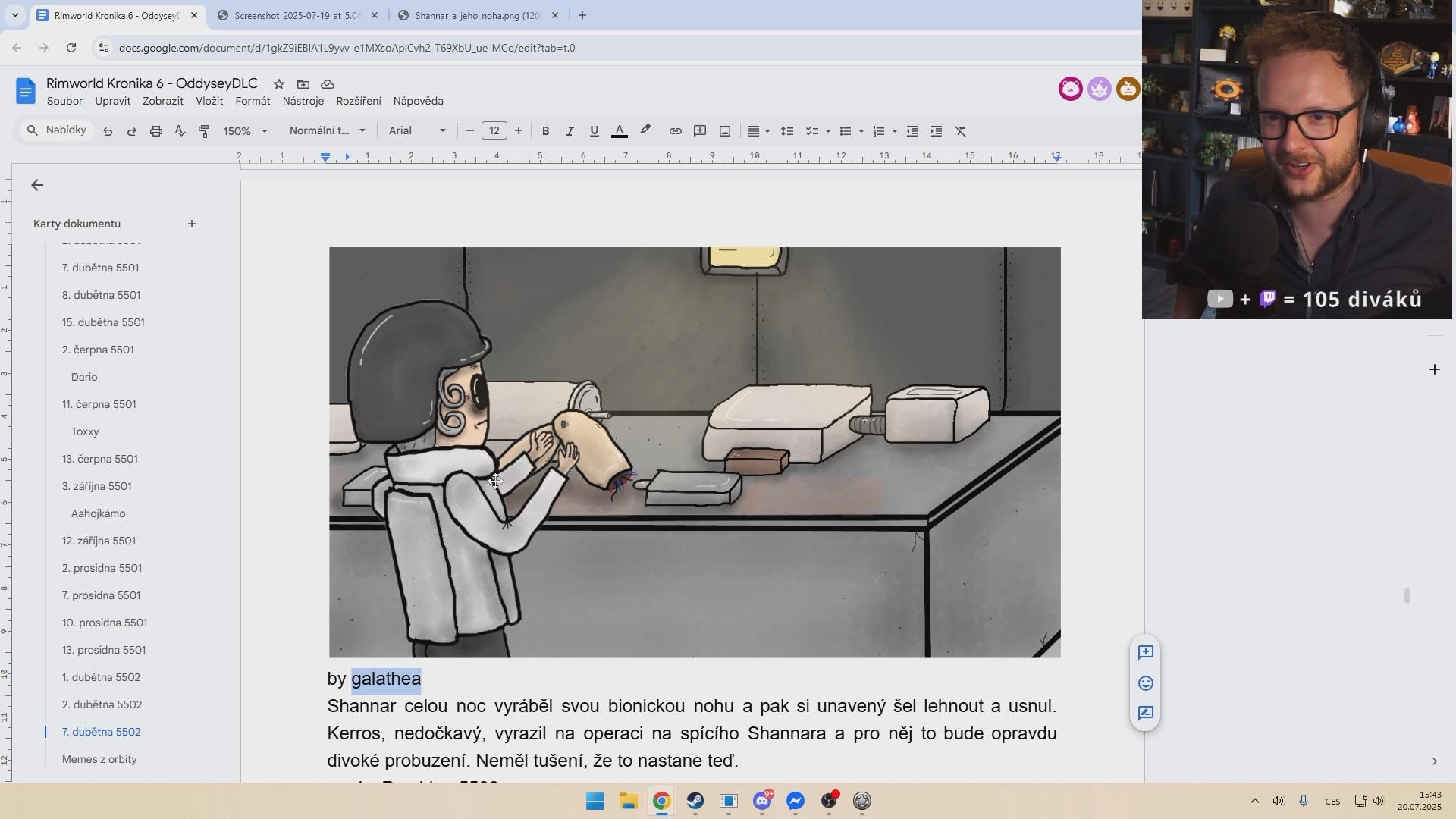This screenshot has height=819, width=1456.
Task: Toggle italic formatting
Action: click(570, 131)
